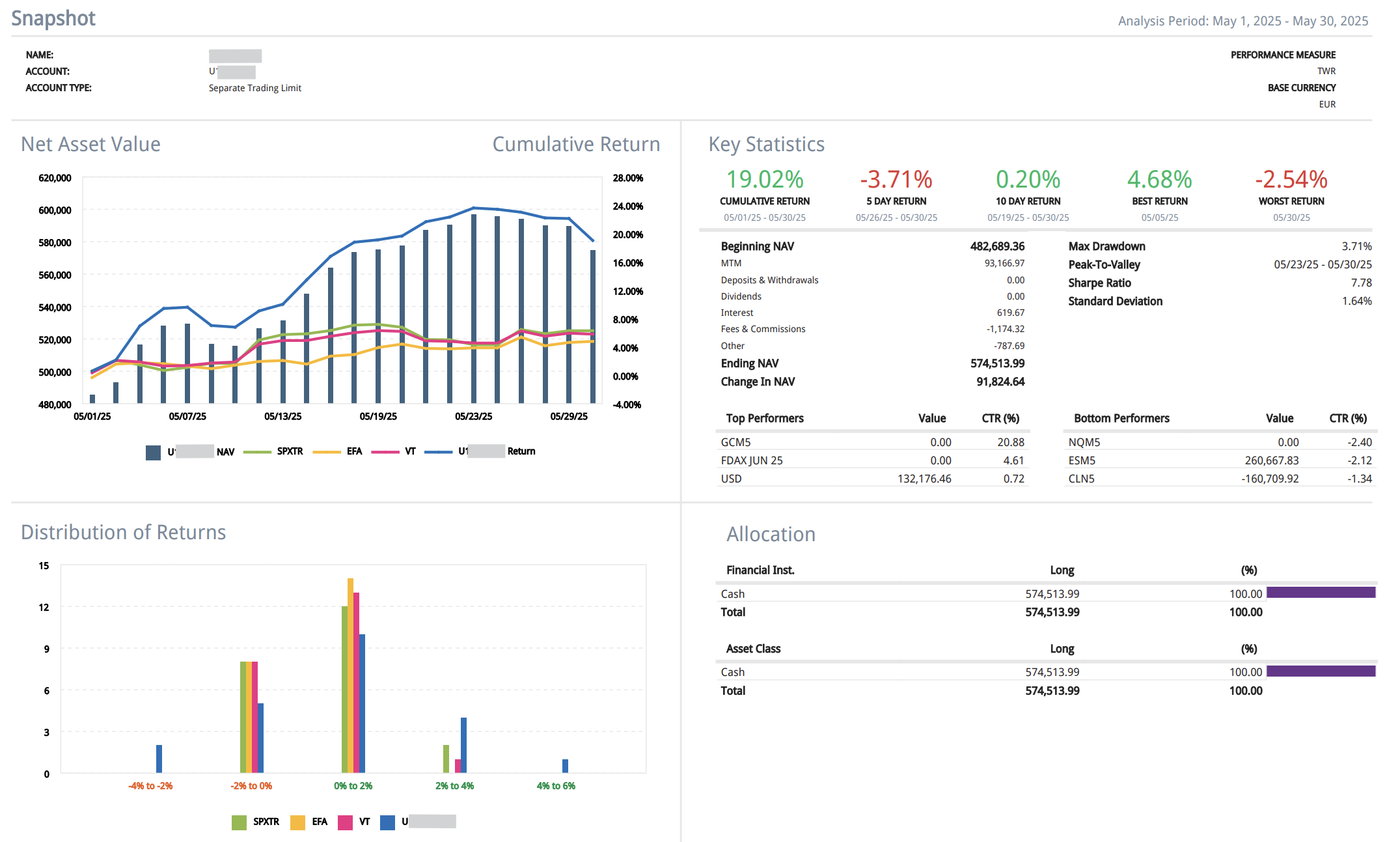Click pink VT square in distribution legend
Image resolution: width=1400 pixels, height=842 pixels.
(x=345, y=822)
